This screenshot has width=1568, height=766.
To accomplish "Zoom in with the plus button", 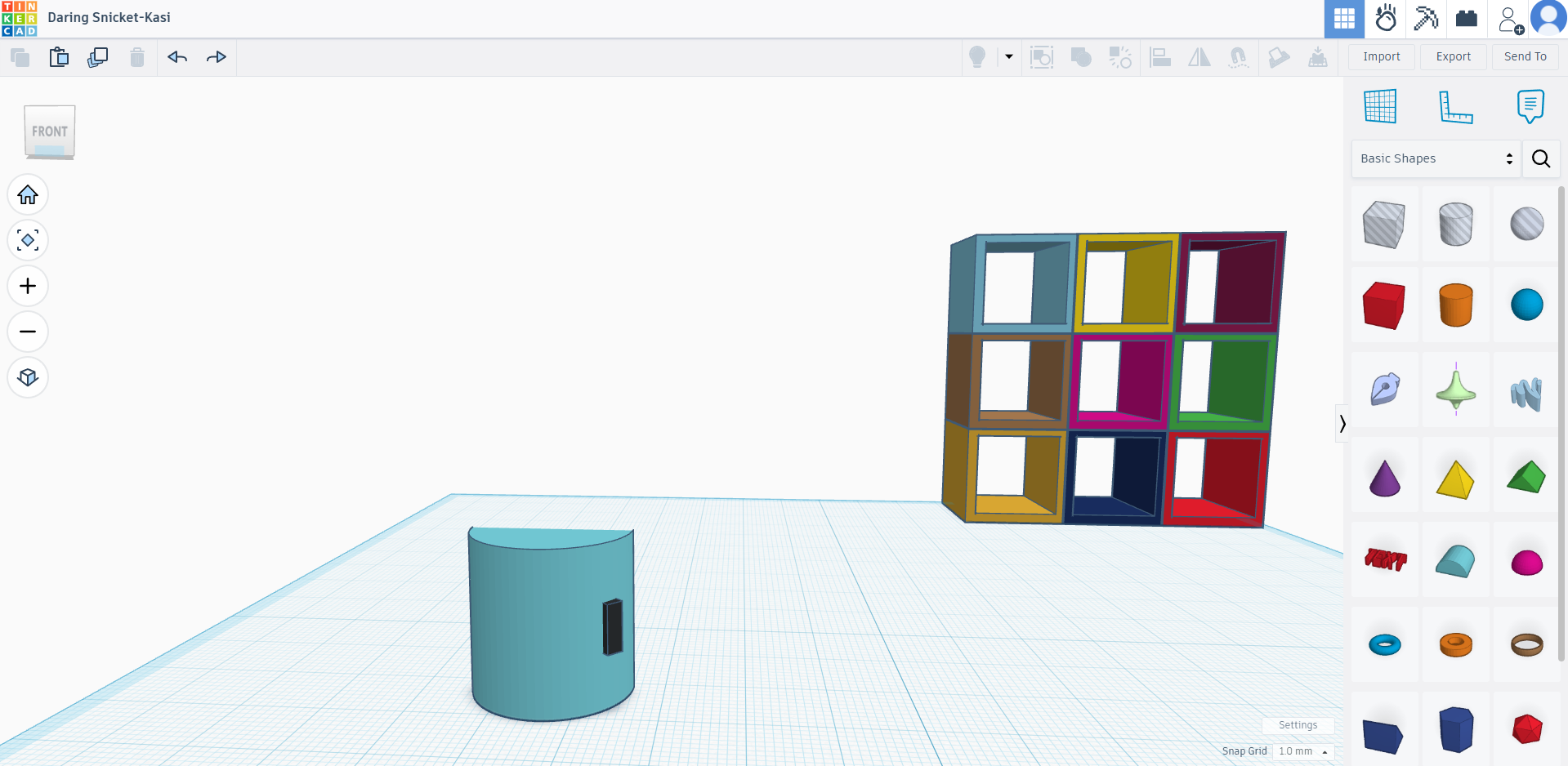I will tap(28, 286).
